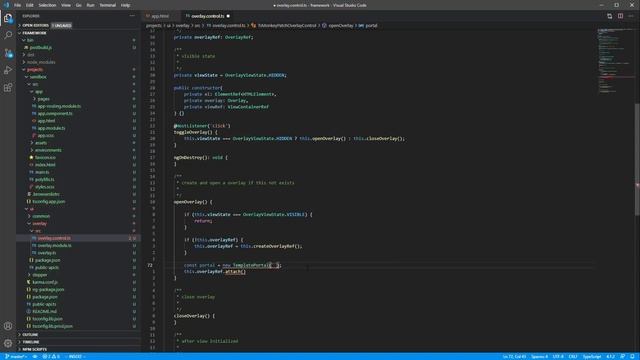The width and height of the screenshot is (640, 360).
Task: Open the Manage gear icon
Action: tap(8, 343)
